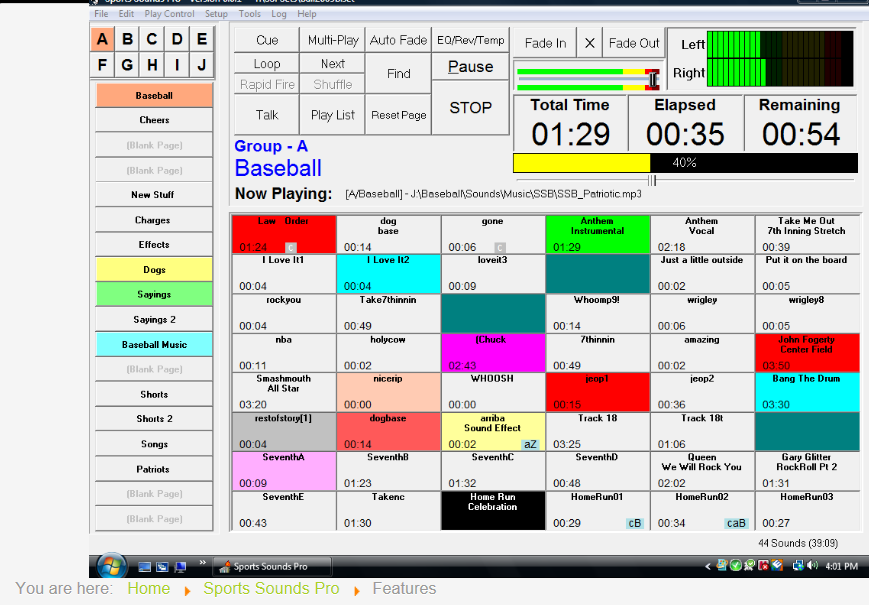The width and height of the screenshot is (869, 605).
Task: Play Take Me Out 7th Inning Stretch
Action: 806,234
